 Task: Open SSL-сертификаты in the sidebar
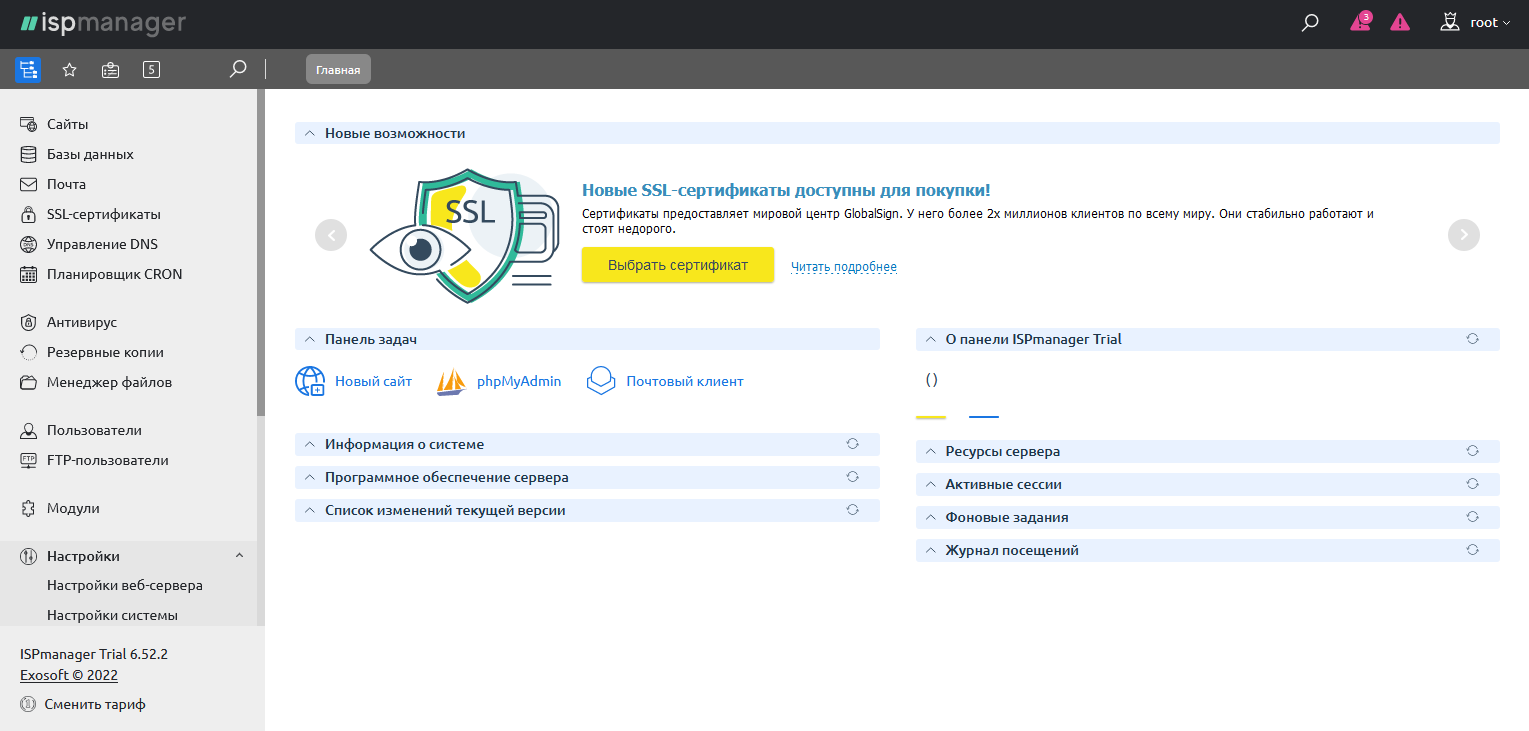pos(104,214)
